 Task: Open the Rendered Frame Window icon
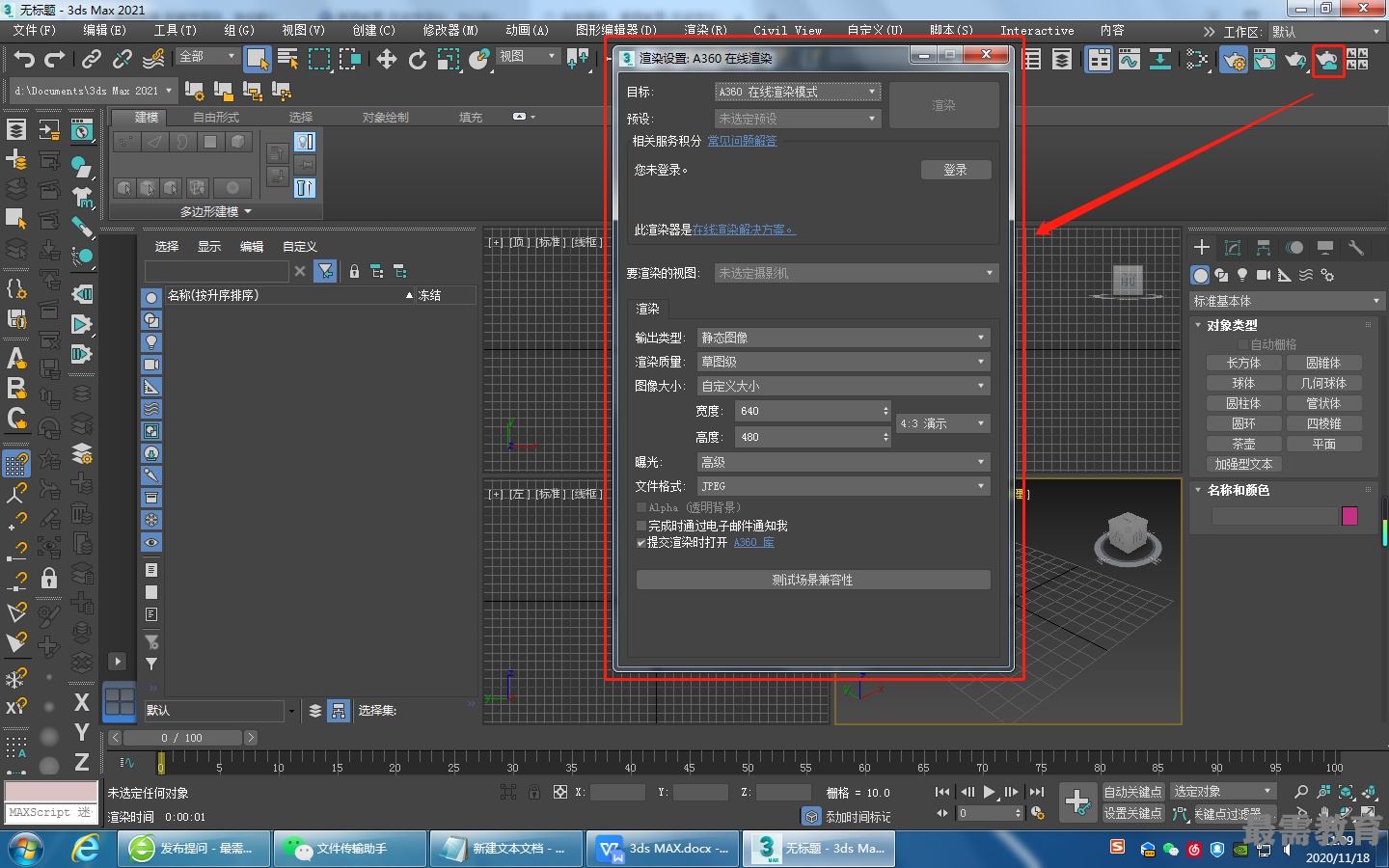pyautogui.click(x=1265, y=61)
